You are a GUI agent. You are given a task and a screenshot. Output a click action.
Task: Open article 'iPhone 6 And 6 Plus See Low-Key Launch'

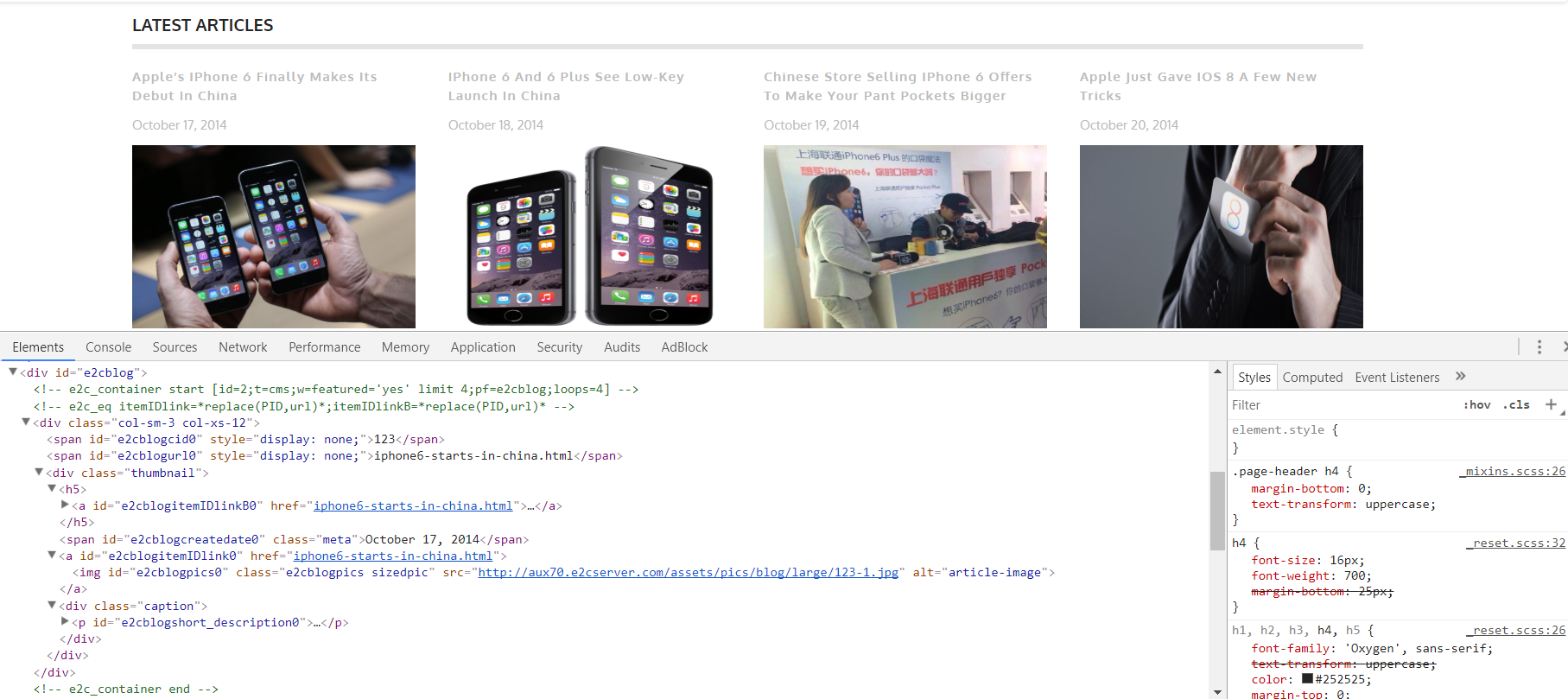tap(566, 86)
